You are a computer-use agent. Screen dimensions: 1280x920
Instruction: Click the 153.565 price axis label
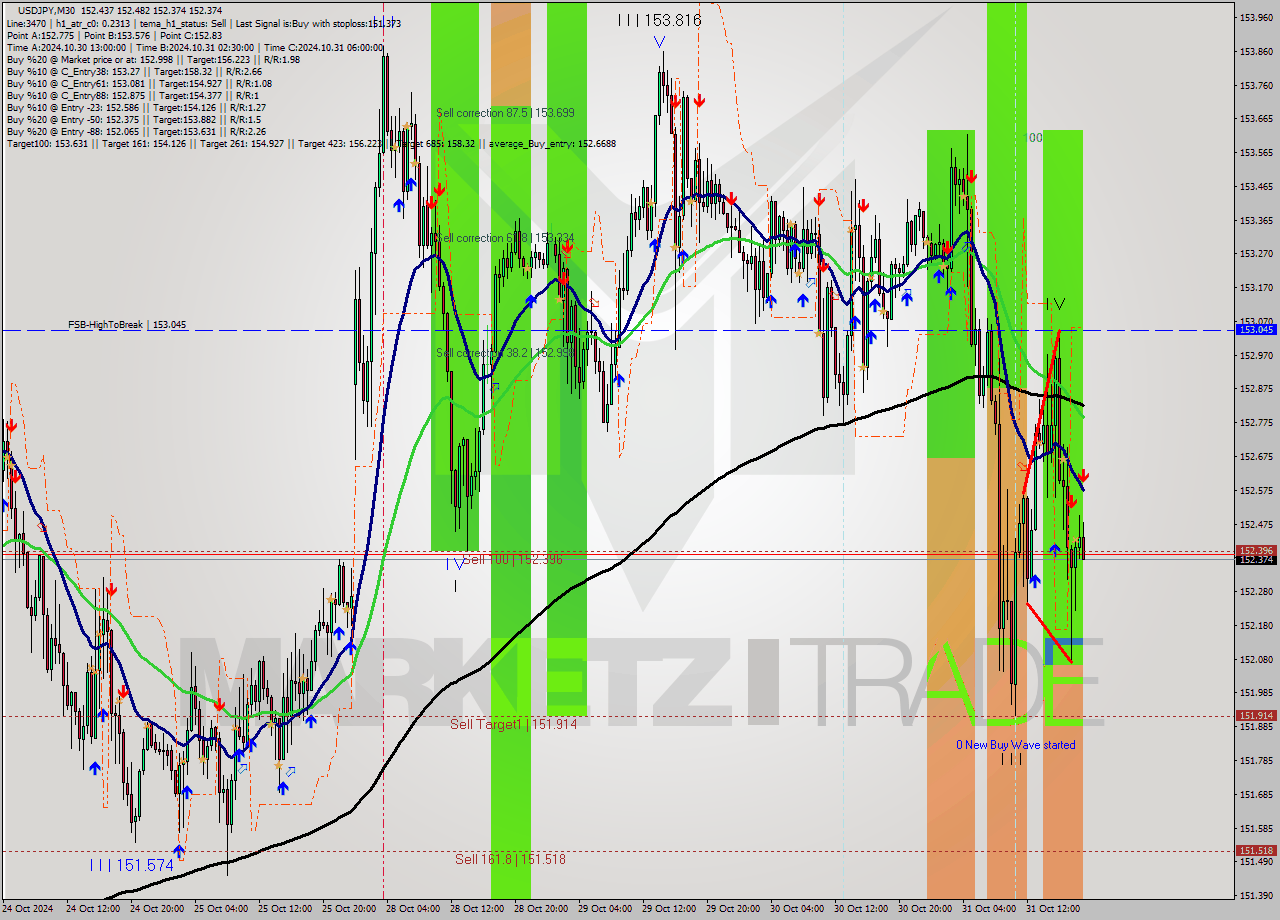pyautogui.click(x=1256, y=153)
